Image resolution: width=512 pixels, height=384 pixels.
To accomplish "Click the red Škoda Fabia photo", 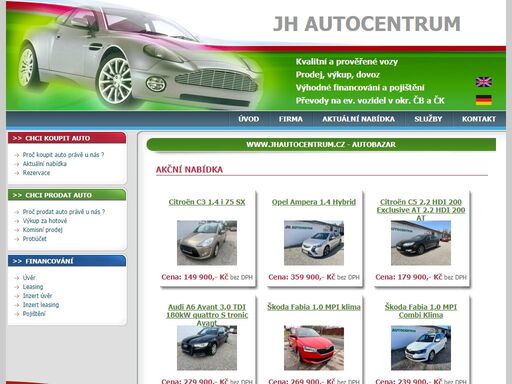I will (x=314, y=348).
